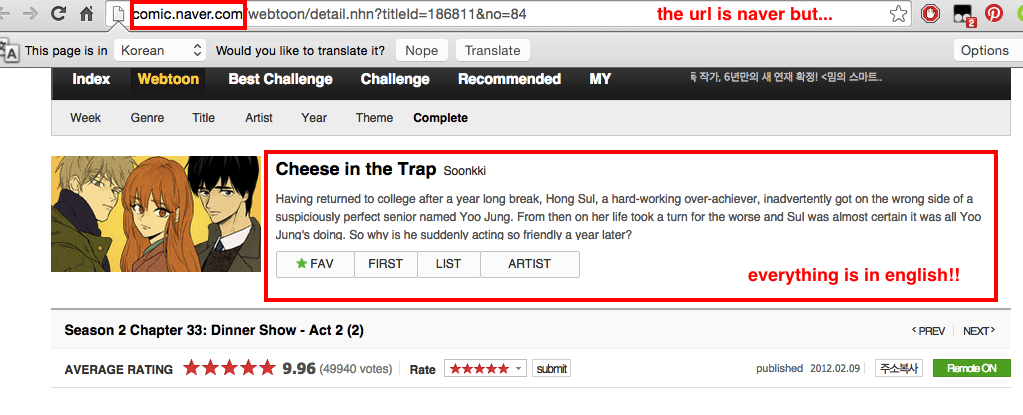Image resolution: width=1023 pixels, height=415 pixels.
Task: Bookmark the page with the star icon
Action: pos(898,14)
